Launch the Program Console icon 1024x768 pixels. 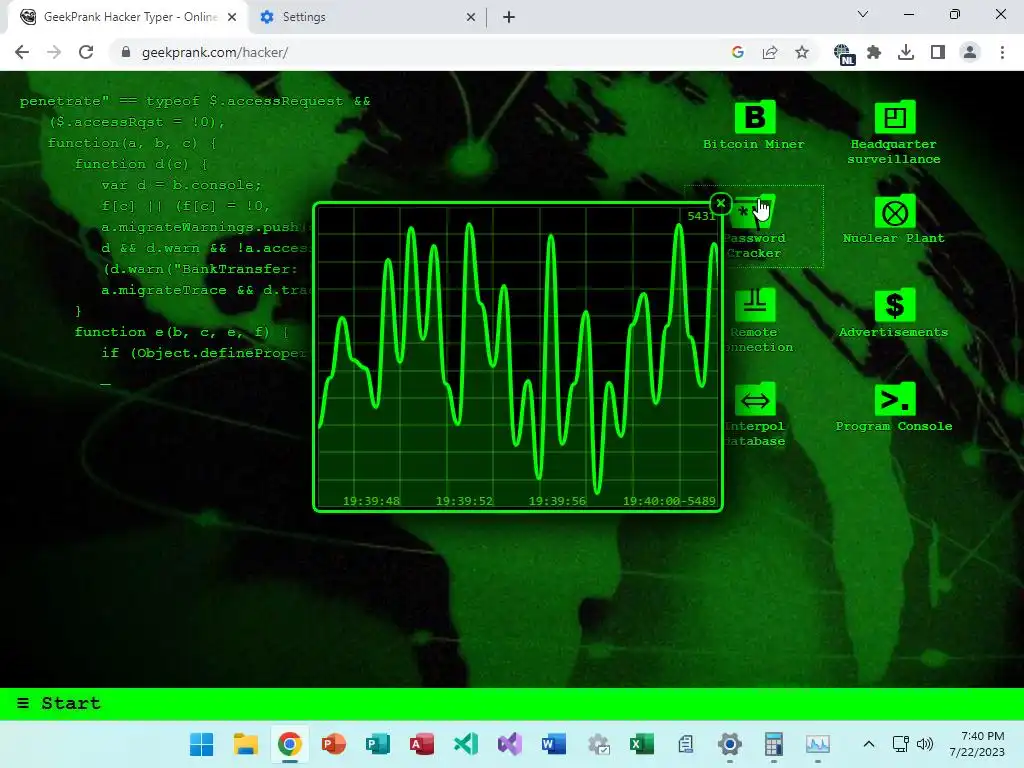[x=895, y=400]
